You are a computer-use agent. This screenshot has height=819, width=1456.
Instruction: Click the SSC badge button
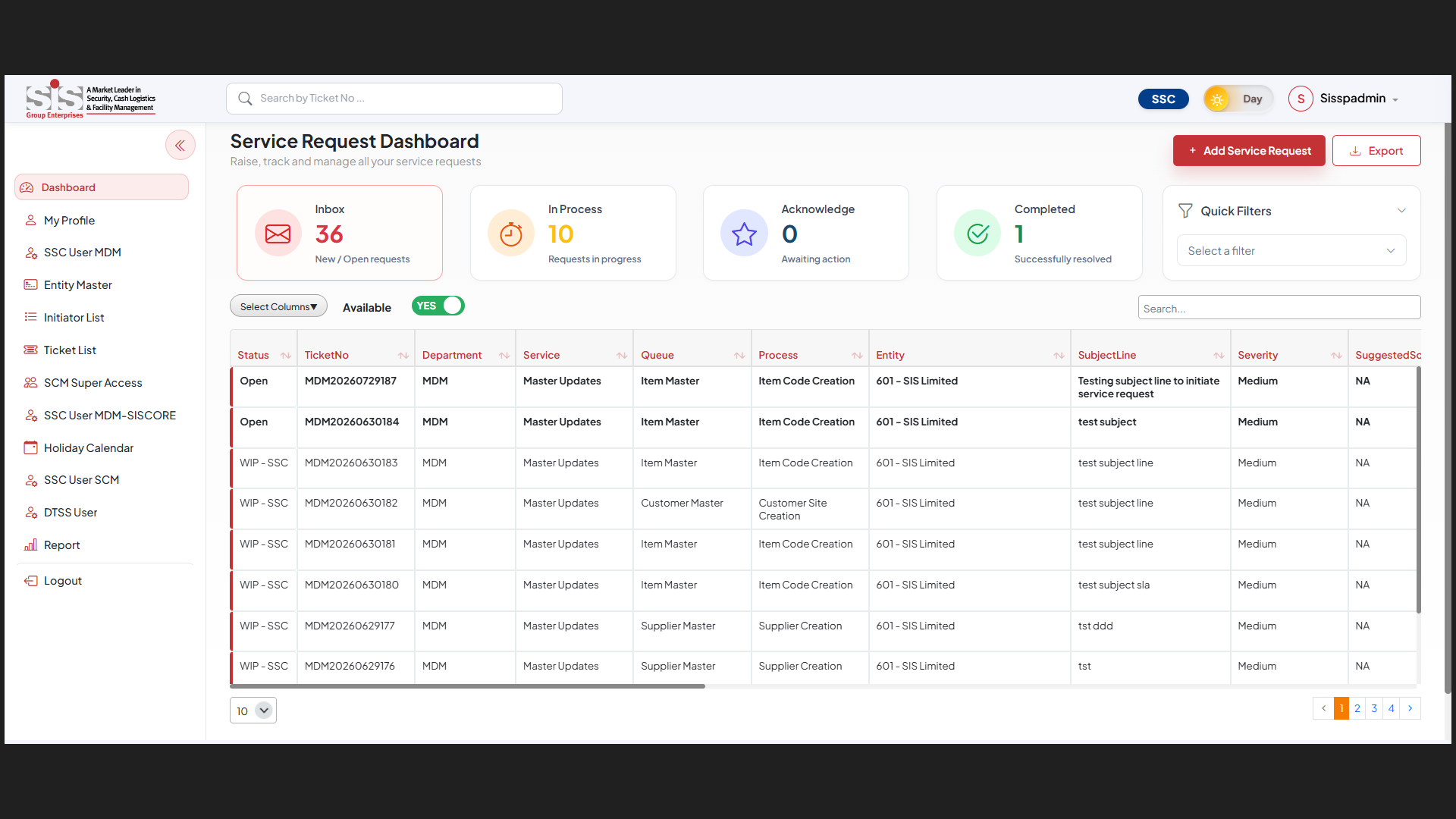point(1163,99)
